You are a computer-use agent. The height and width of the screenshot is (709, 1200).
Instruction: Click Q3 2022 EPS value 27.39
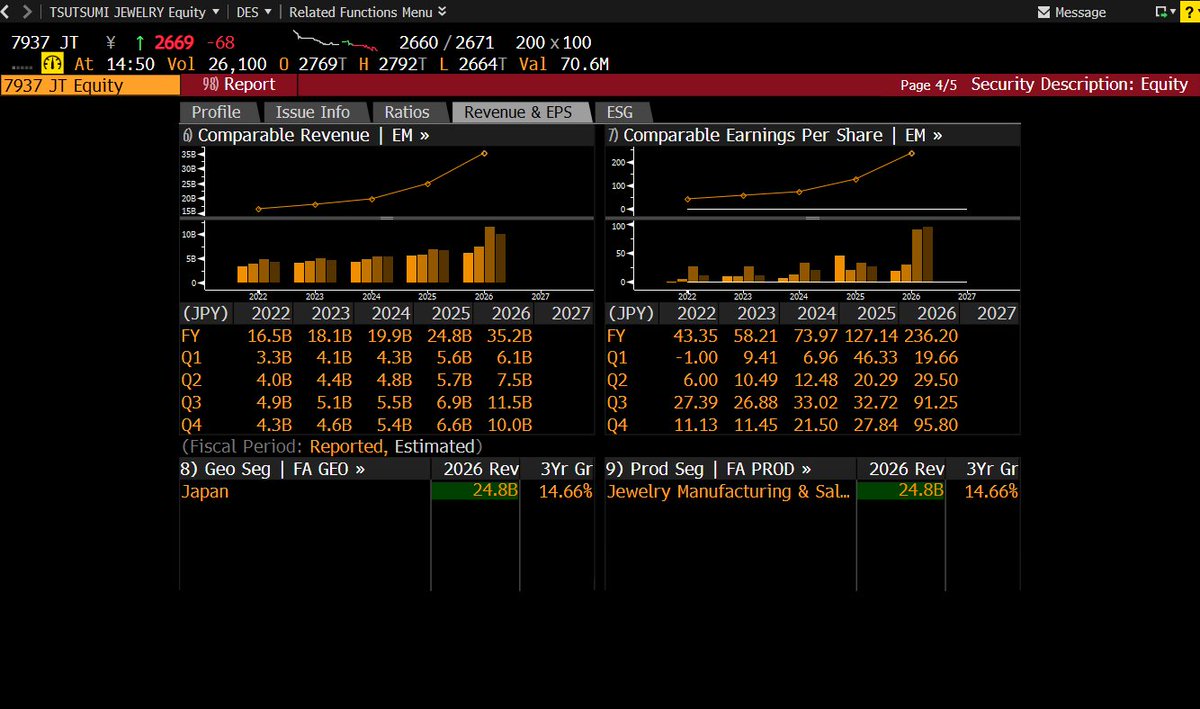pyautogui.click(x=696, y=403)
